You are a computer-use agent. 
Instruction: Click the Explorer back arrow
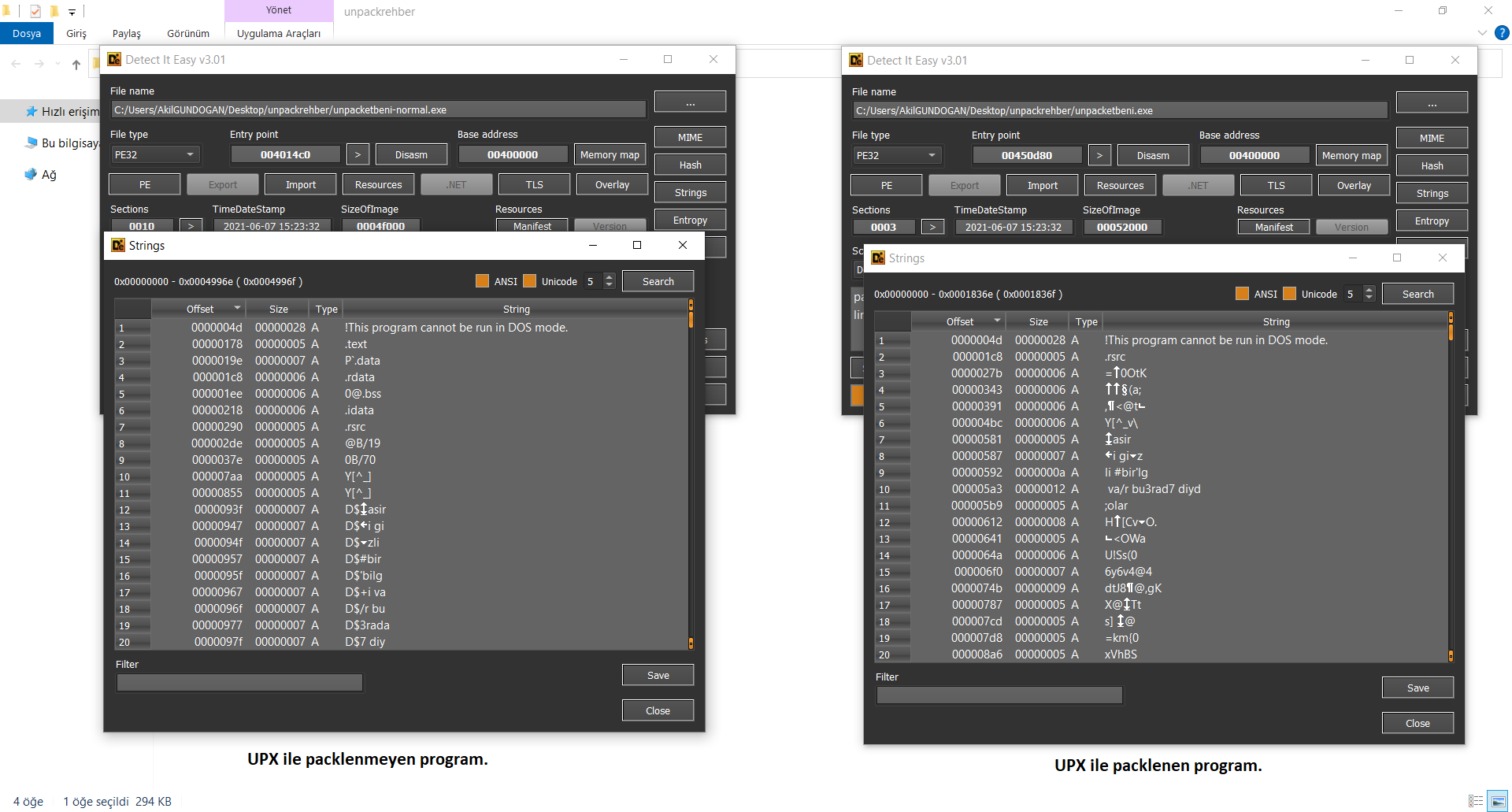(16, 64)
